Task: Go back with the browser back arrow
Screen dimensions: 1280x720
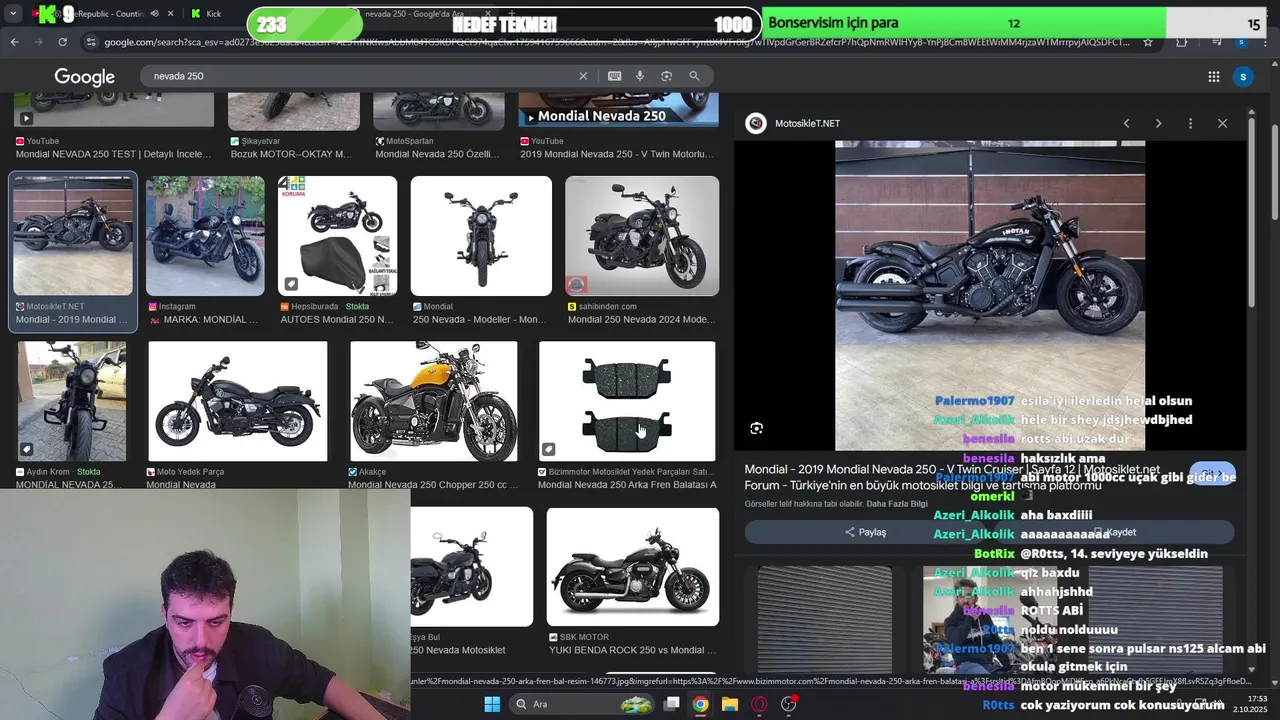Action: 14,42
